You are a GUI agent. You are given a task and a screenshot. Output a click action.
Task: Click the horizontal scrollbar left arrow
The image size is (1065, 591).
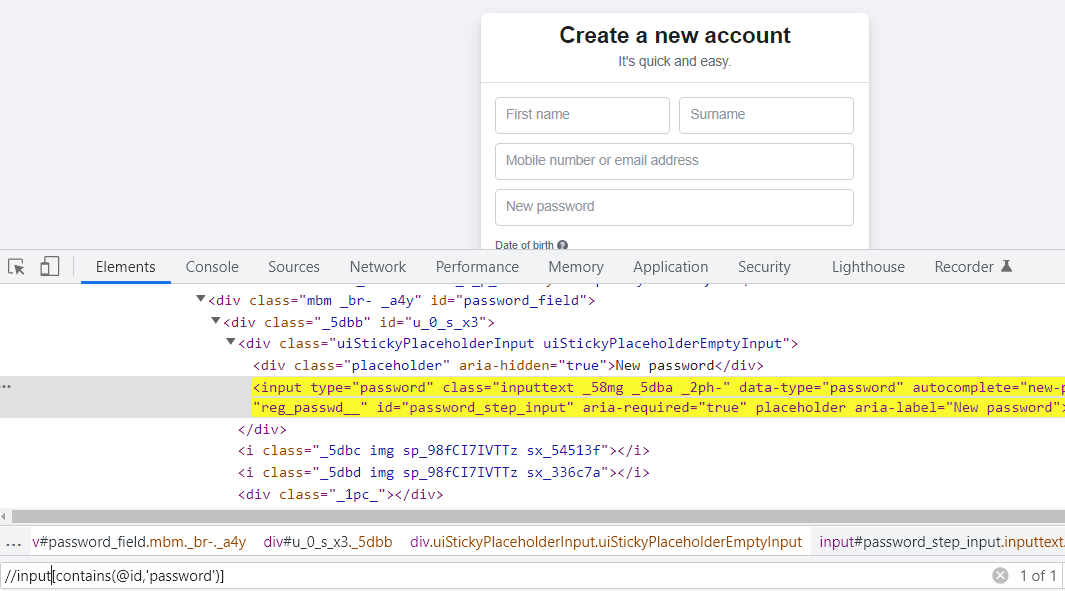(x=4, y=517)
